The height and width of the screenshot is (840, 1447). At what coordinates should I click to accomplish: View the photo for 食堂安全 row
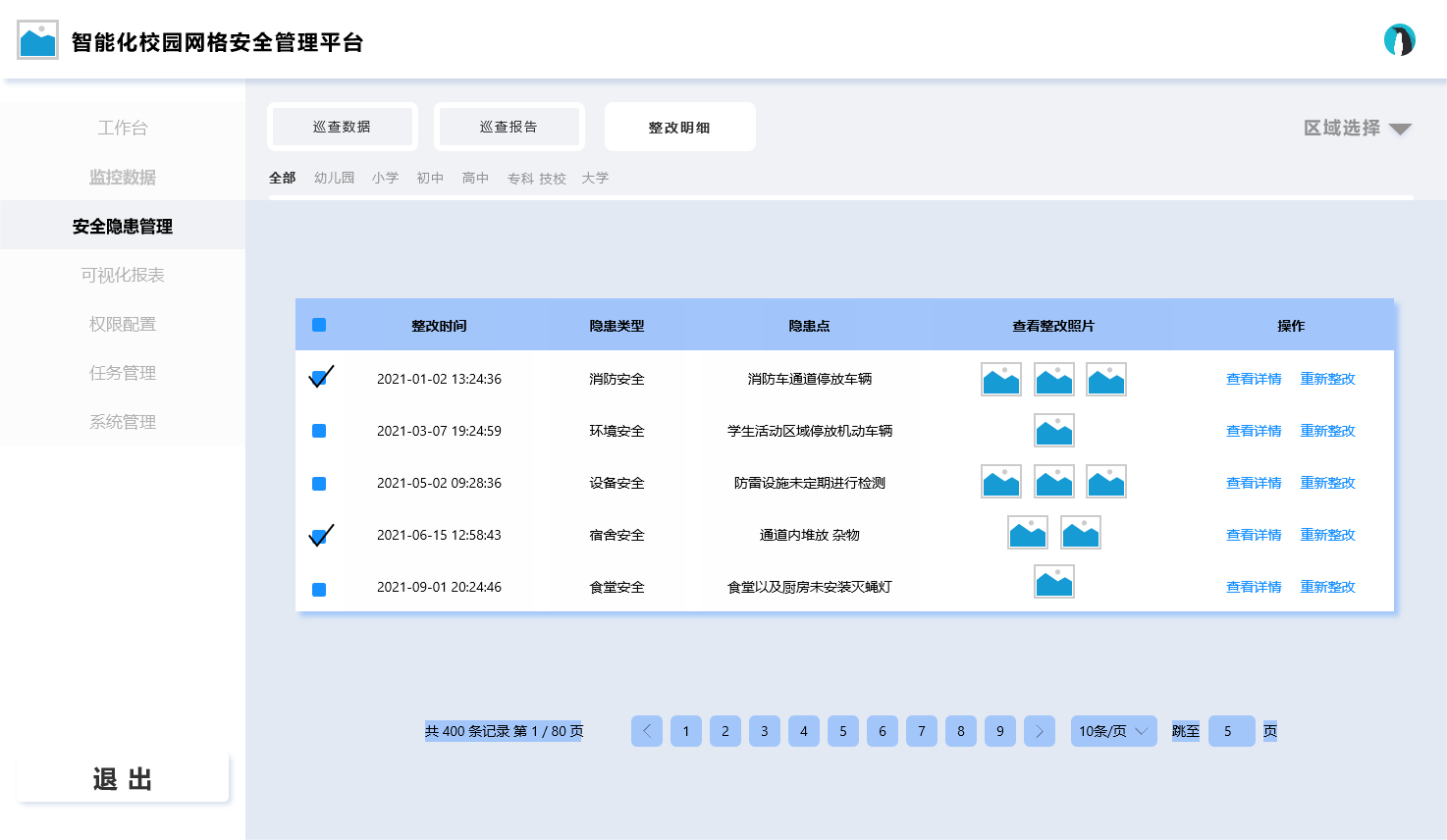coord(1054,581)
